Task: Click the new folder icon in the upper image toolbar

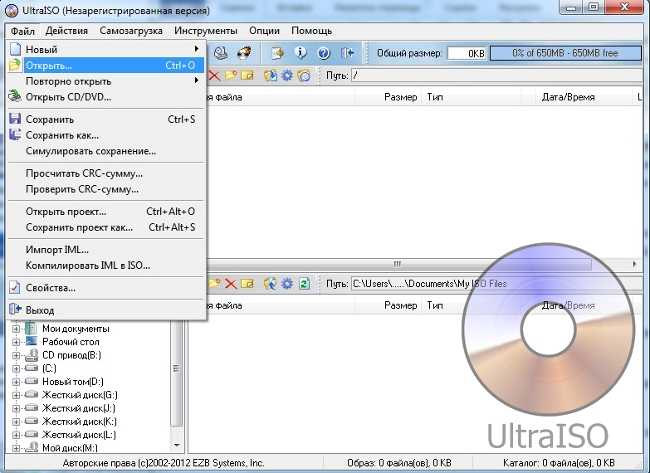Action: tap(231, 76)
